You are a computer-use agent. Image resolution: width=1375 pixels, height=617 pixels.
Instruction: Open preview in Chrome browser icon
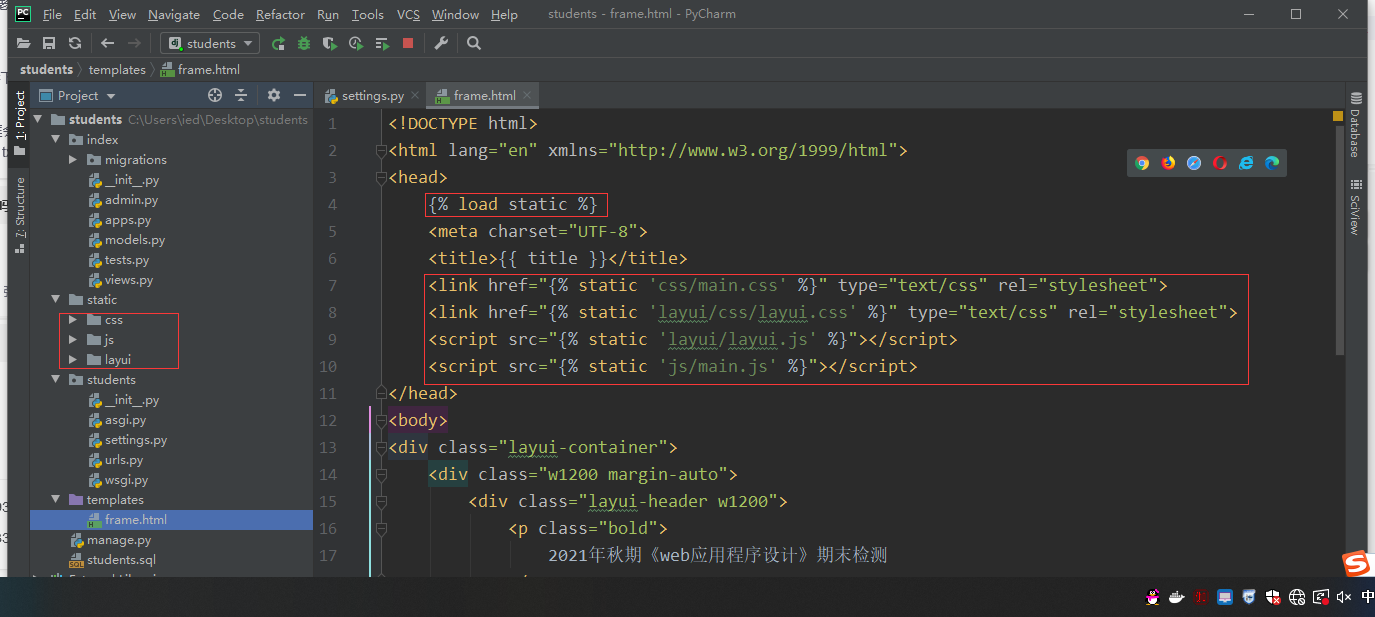tap(1142, 163)
